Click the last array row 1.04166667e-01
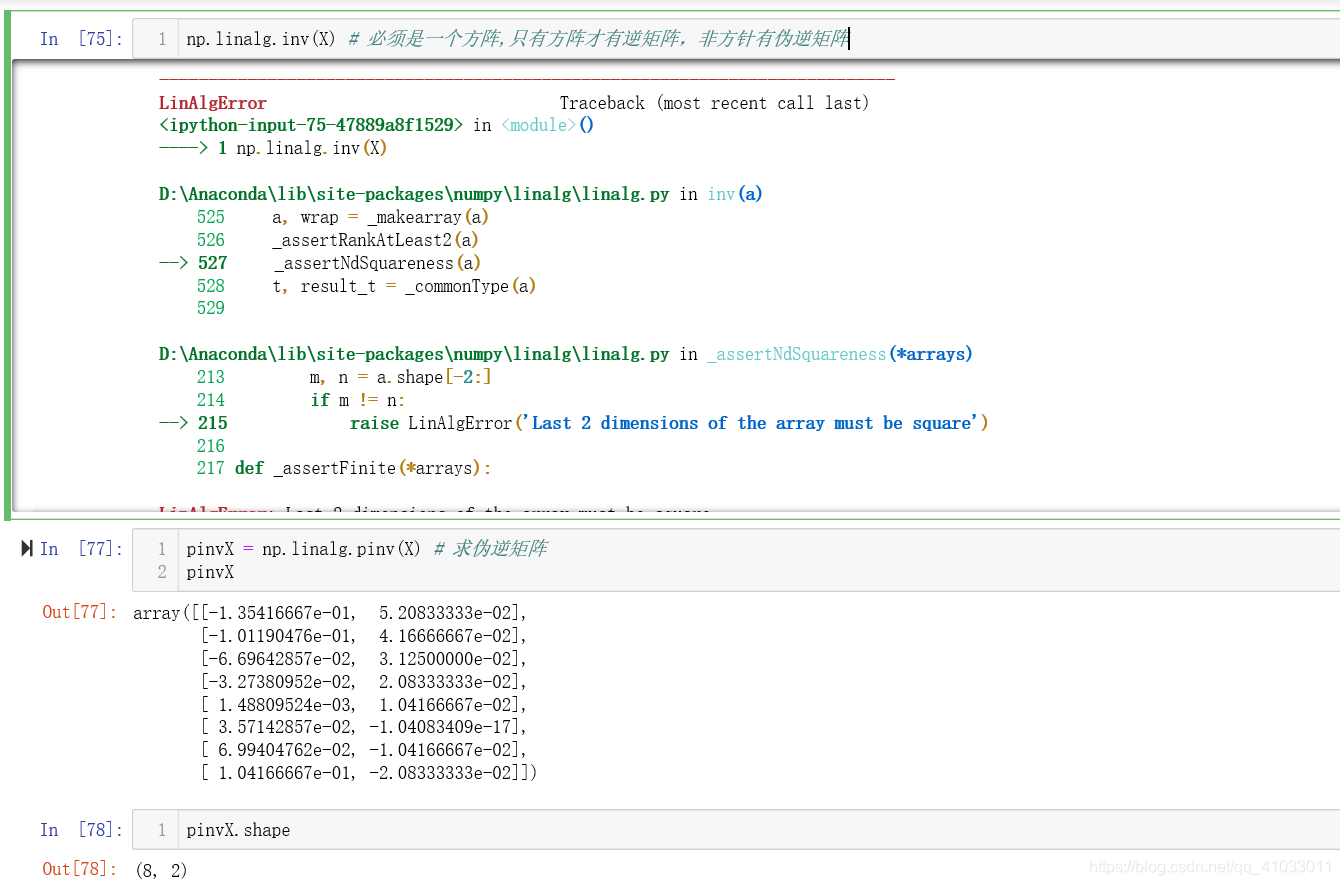Image resolution: width=1340 pixels, height=885 pixels. tap(368, 773)
